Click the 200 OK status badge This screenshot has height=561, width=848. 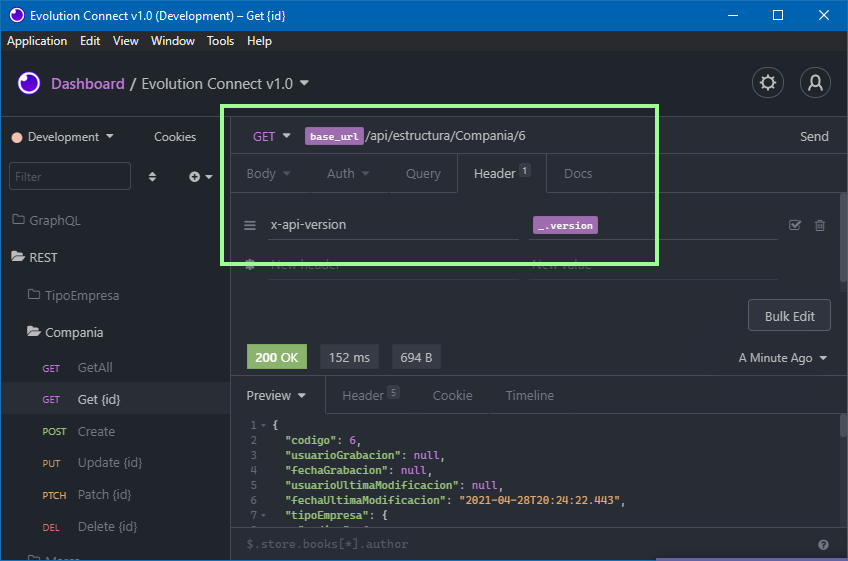tap(277, 357)
